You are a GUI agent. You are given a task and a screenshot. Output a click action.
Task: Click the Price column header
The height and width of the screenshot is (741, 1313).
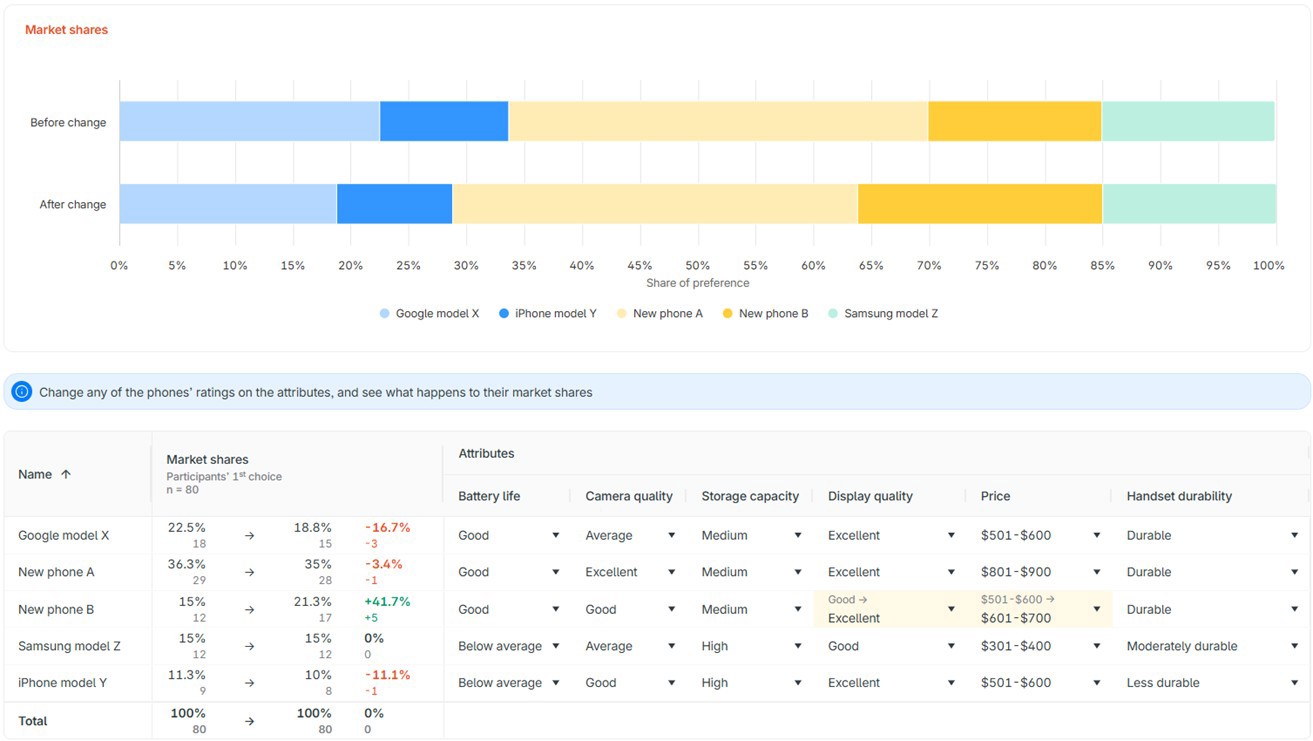click(995, 496)
